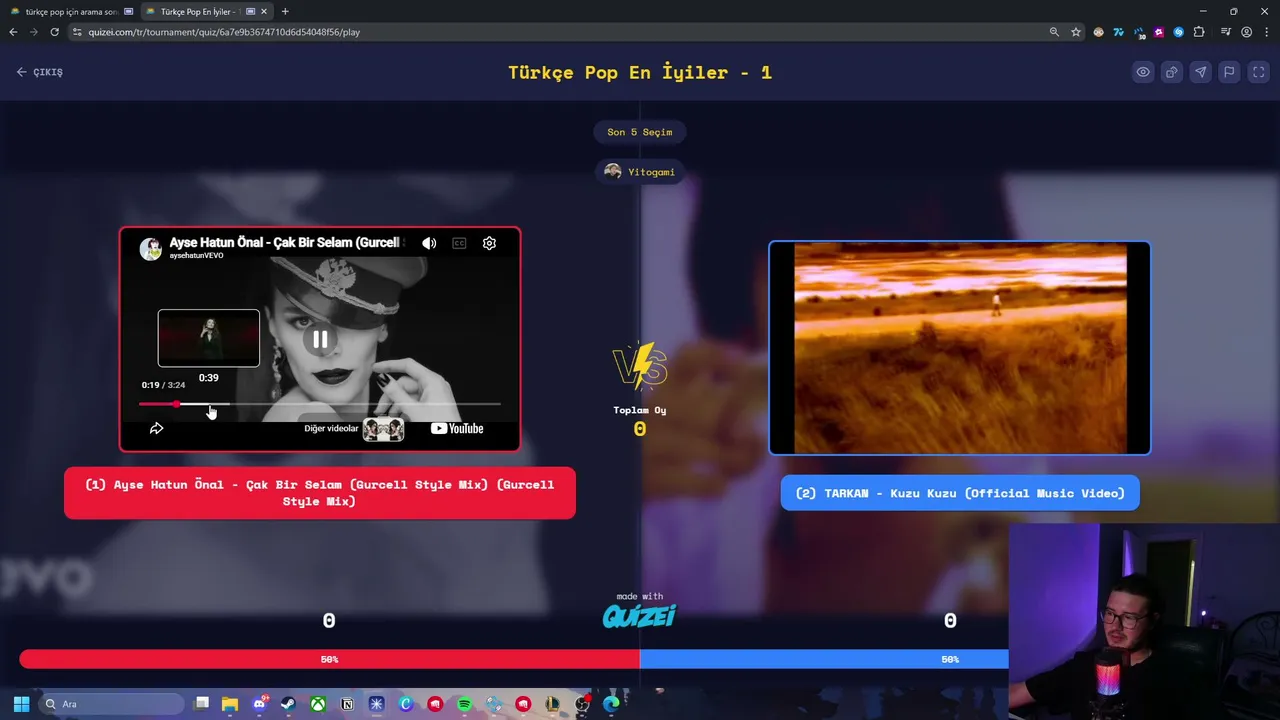1280x720 pixels.
Task: Open the Ayse Hatun Önal video title link
Action: [284, 243]
